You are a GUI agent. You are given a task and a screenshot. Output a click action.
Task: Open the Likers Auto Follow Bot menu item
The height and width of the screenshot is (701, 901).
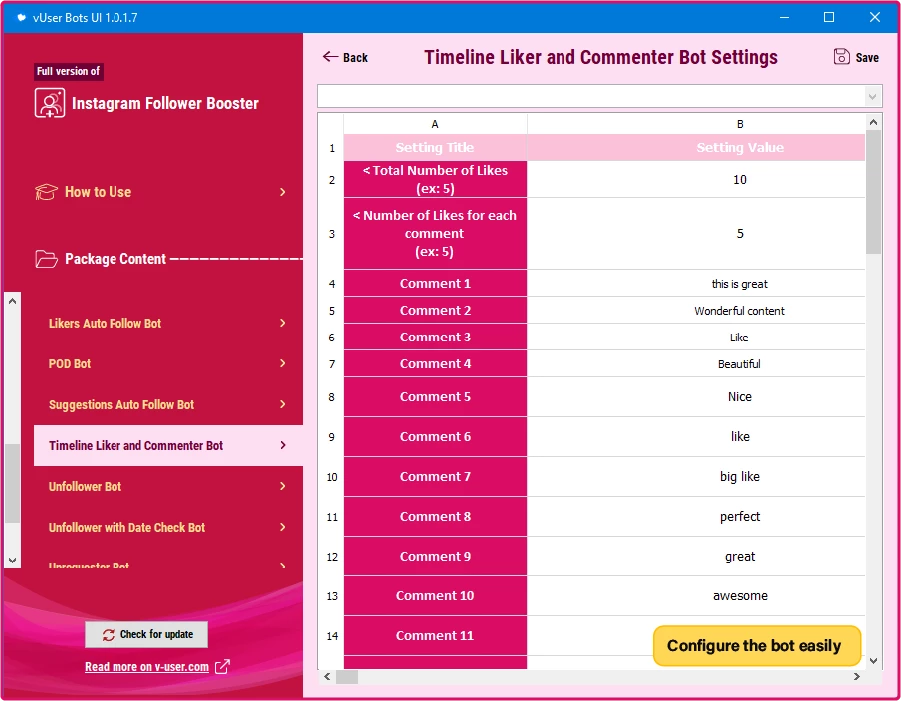pos(168,323)
